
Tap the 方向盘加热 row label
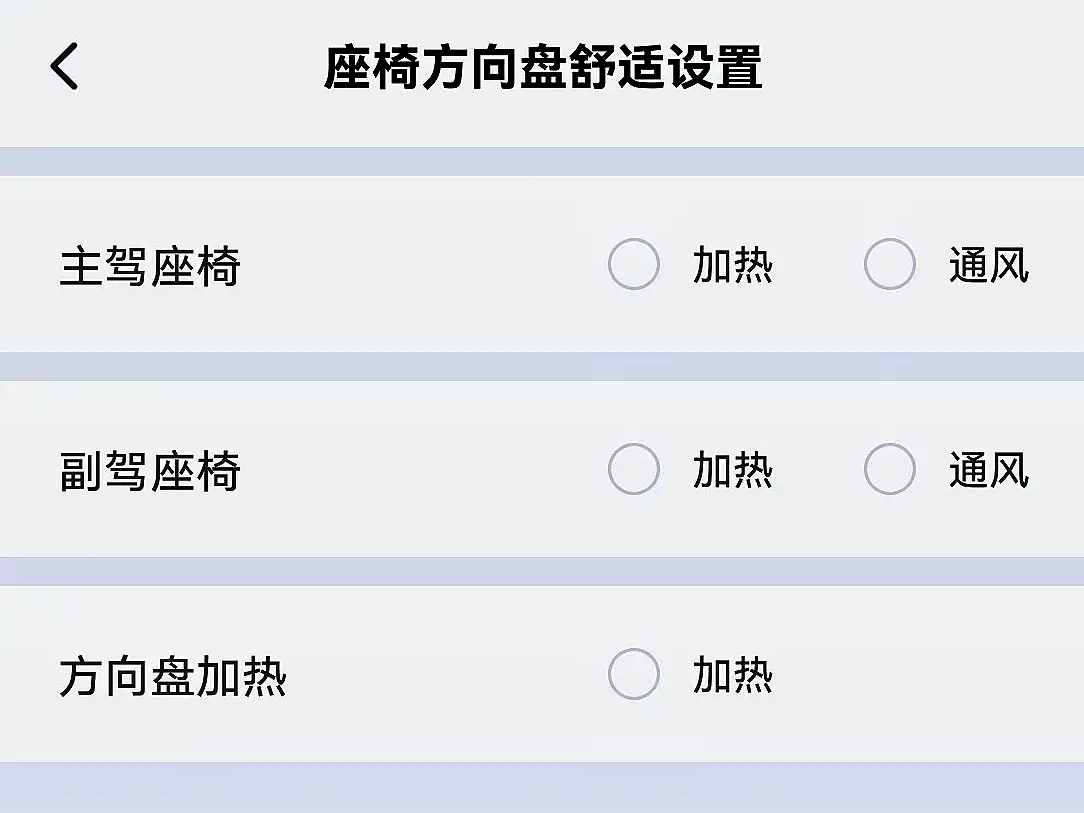[x=173, y=677]
